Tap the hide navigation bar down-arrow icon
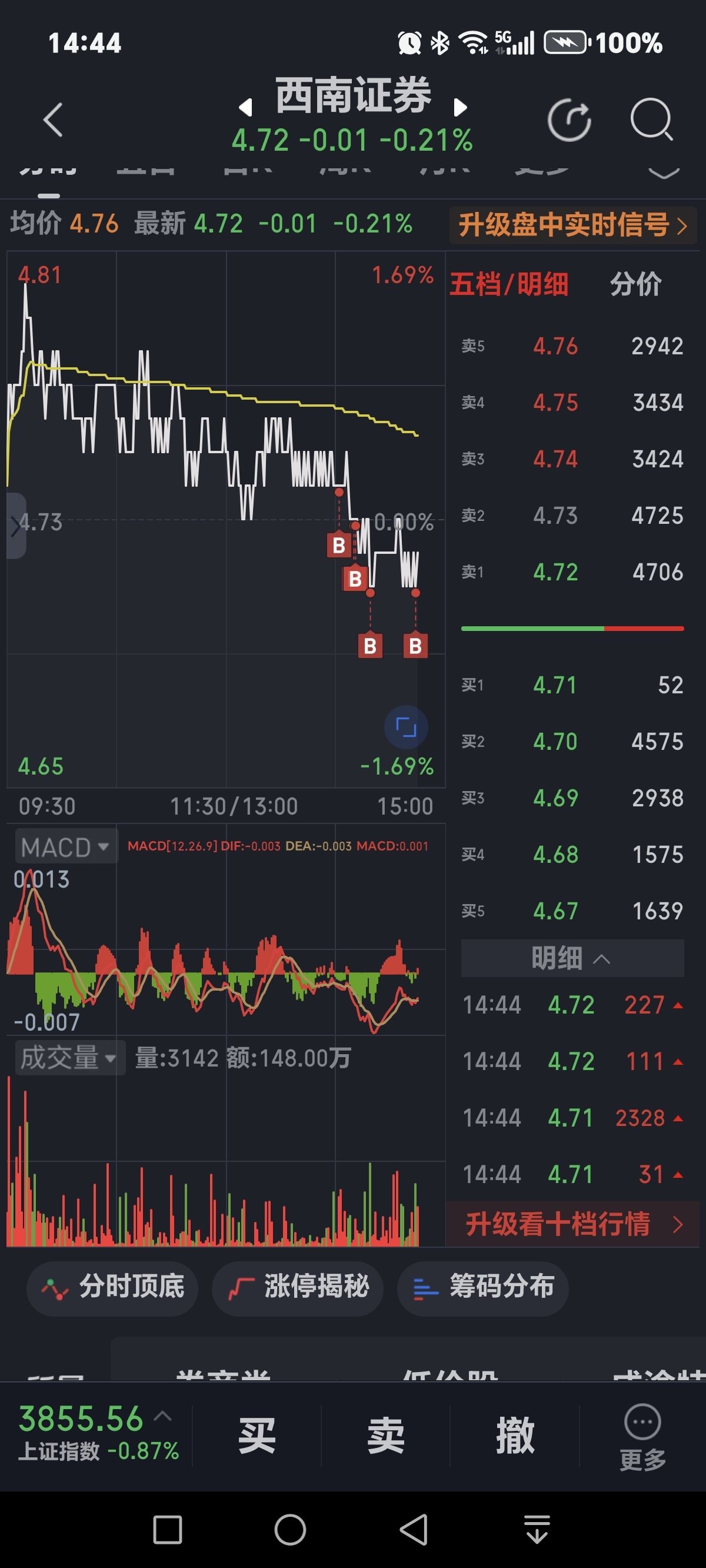The width and height of the screenshot is (706, 1568). [537, 1530]
